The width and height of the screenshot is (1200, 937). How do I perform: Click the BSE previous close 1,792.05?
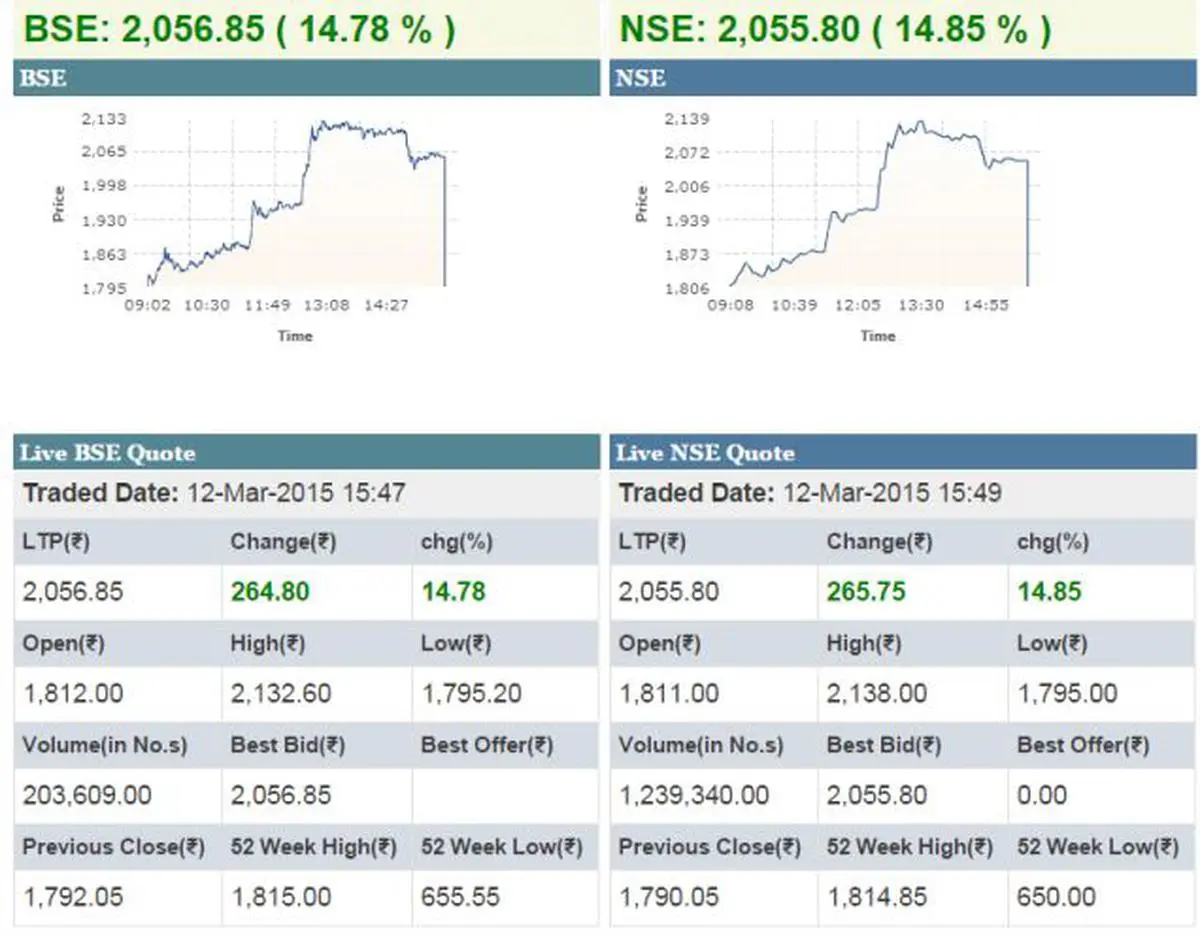(x=73, y=897)
